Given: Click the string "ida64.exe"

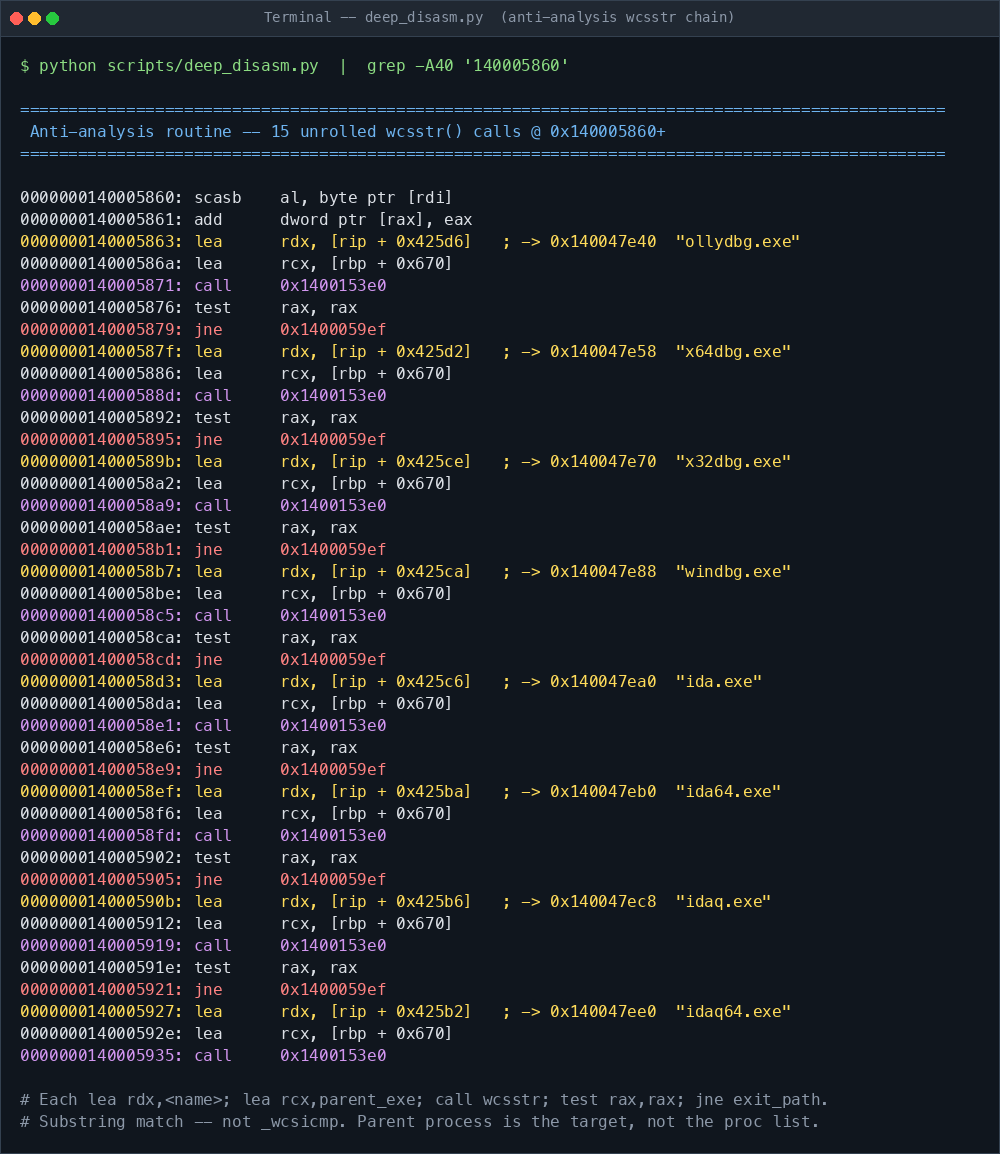Looking at the screenshot, I should (728, 792).
